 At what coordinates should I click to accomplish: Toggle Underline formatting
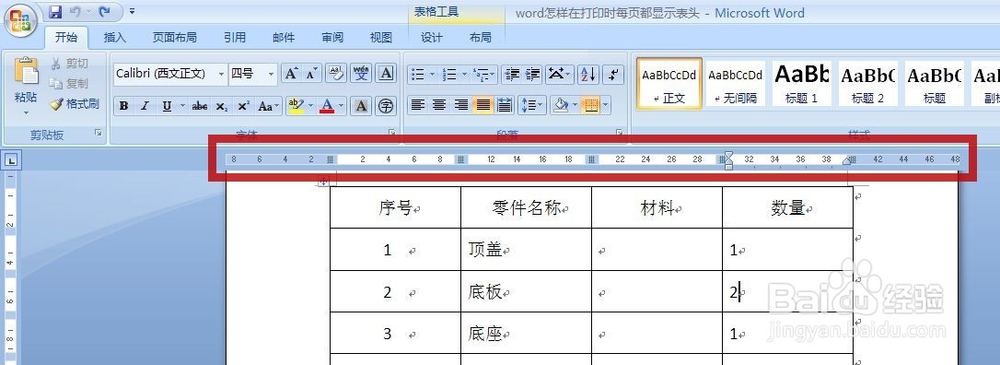[x=166, y=106]
